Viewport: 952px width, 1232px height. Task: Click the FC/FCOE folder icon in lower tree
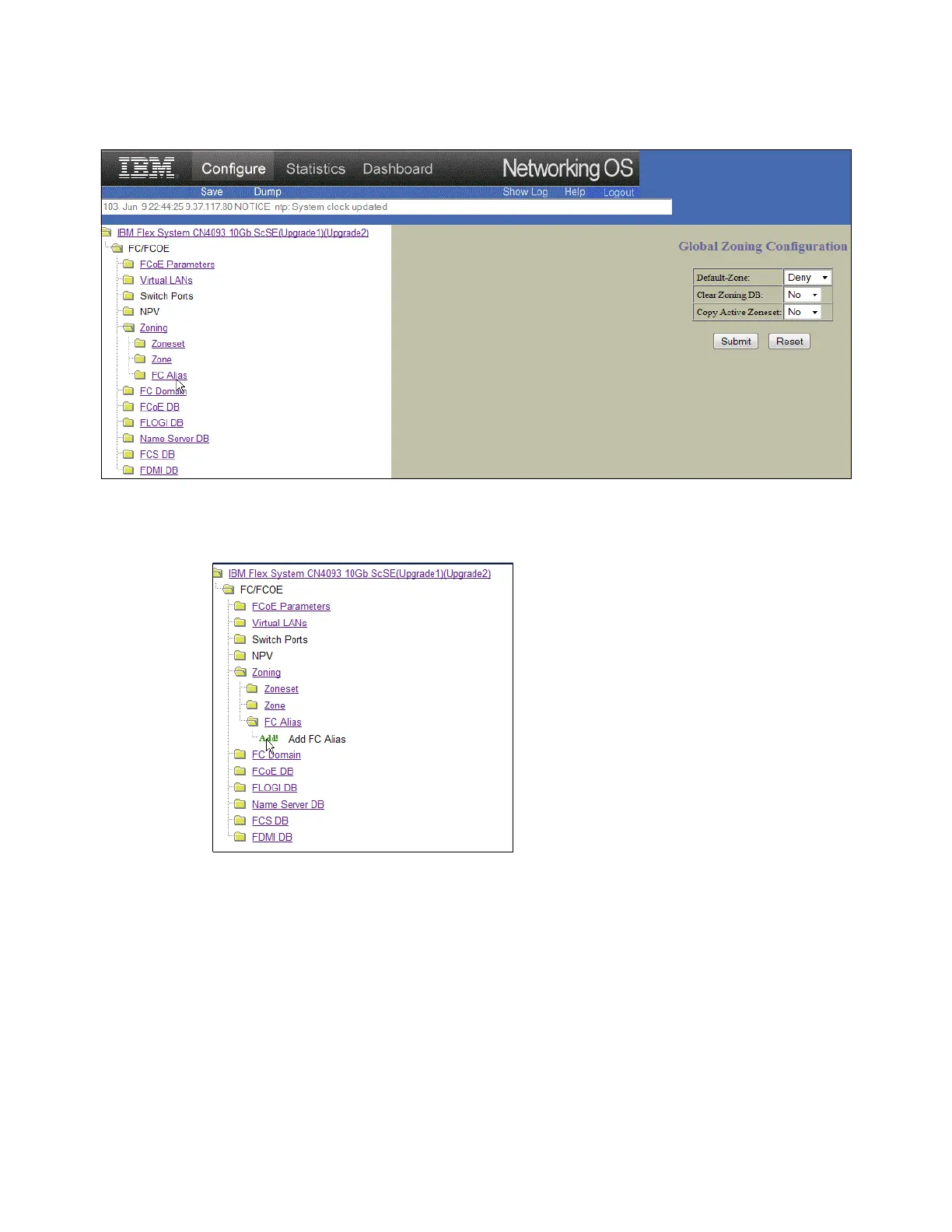click(228, 590)
